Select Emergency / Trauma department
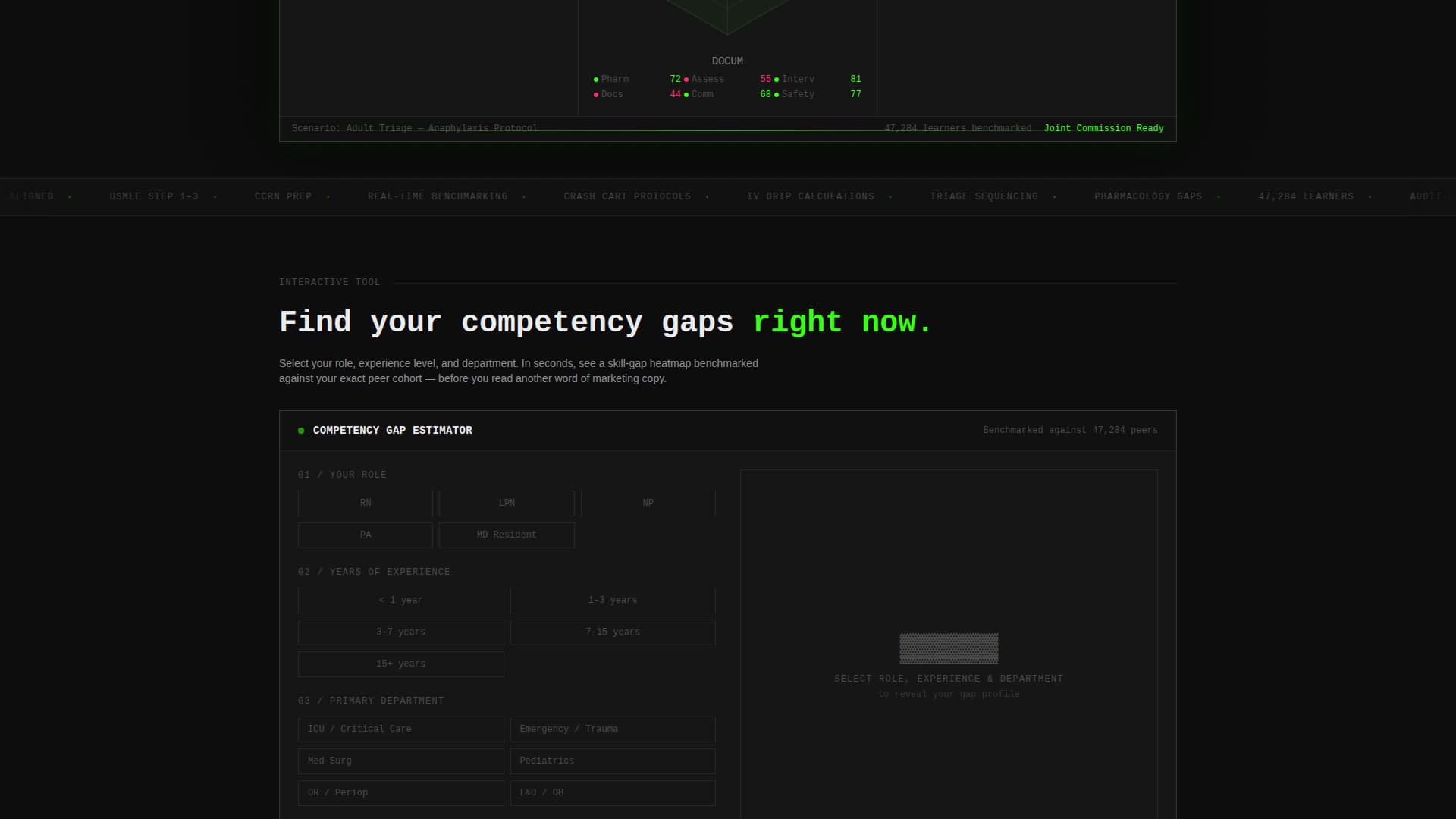This screenshot has width=1456, height=819. pyautogui.click(x=613, y=730)
